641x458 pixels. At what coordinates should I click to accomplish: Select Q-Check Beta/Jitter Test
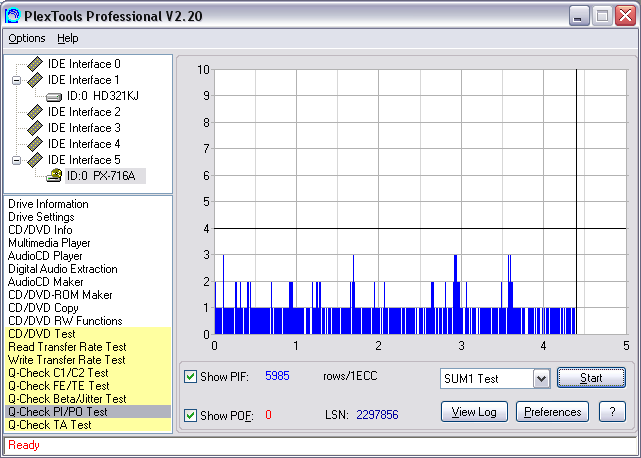[88, 399]
